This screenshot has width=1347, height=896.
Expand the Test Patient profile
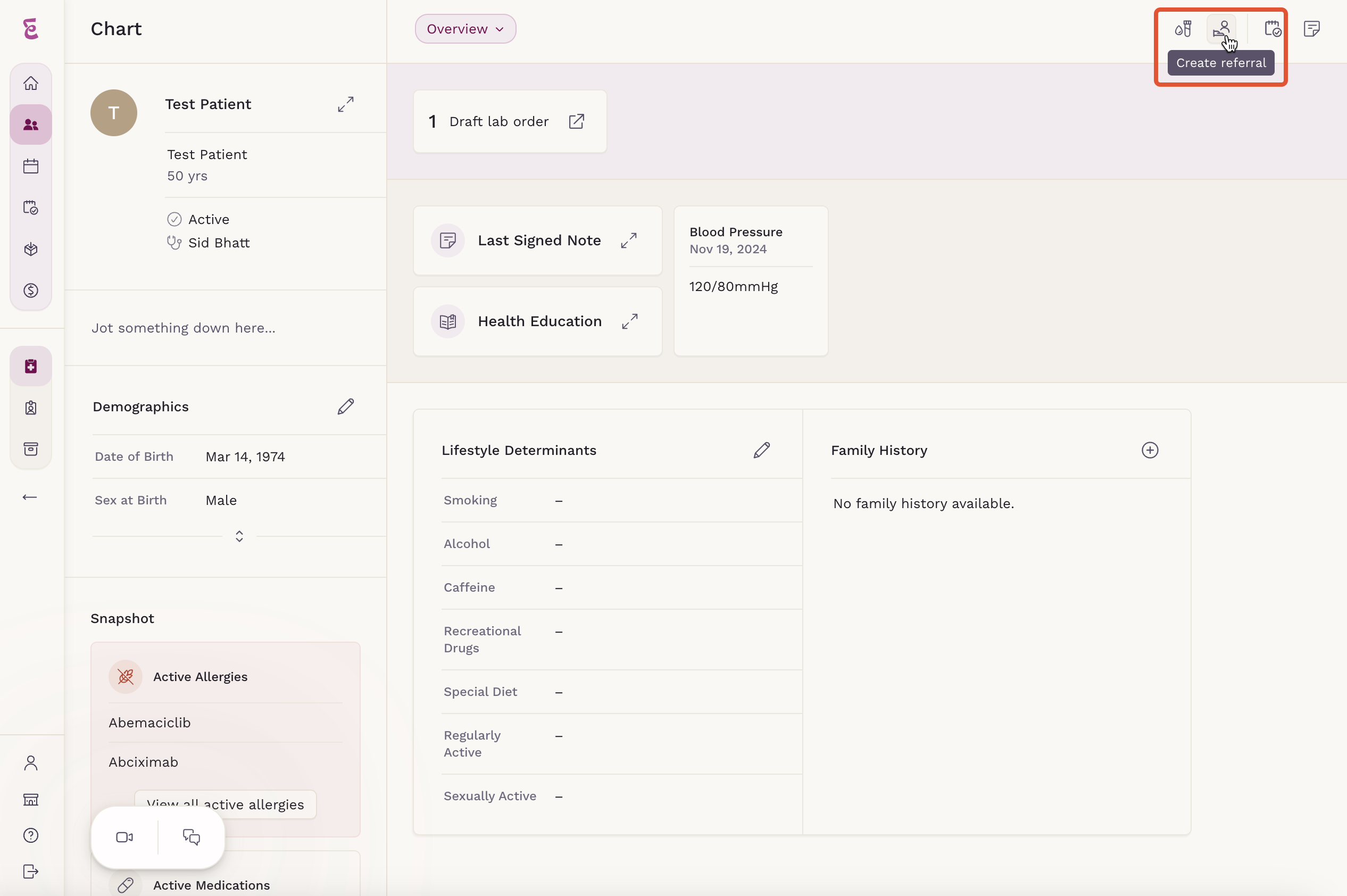point(346,104)
